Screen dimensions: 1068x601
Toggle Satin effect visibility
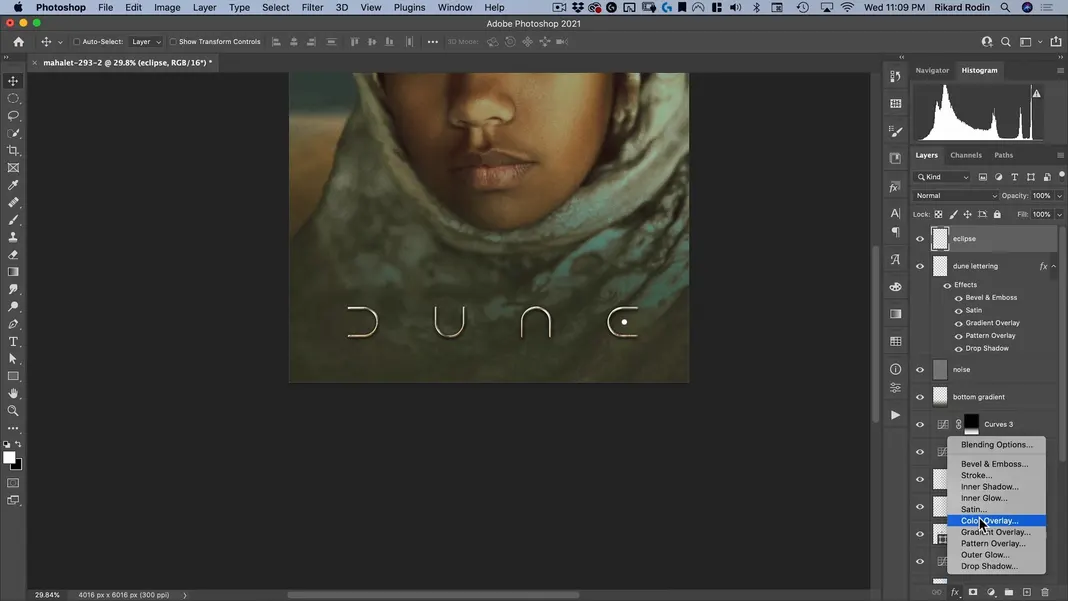958,311
